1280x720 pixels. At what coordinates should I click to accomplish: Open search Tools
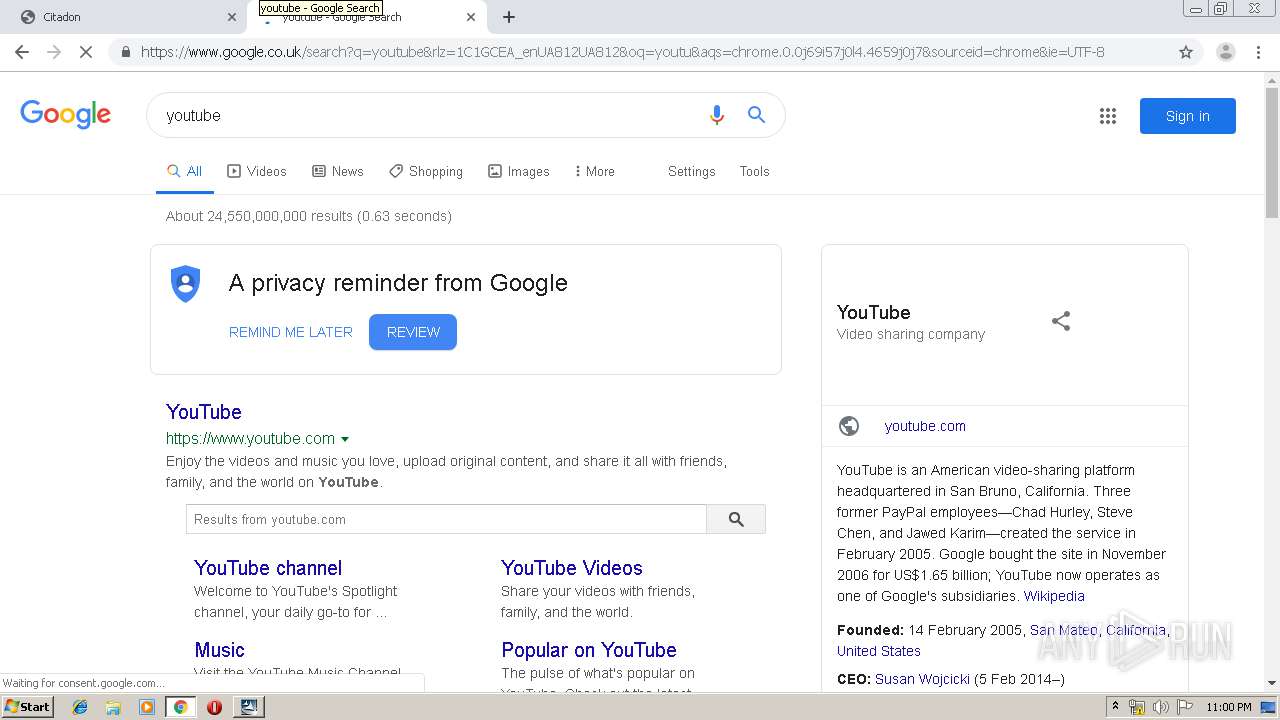[x=755, y=171]
